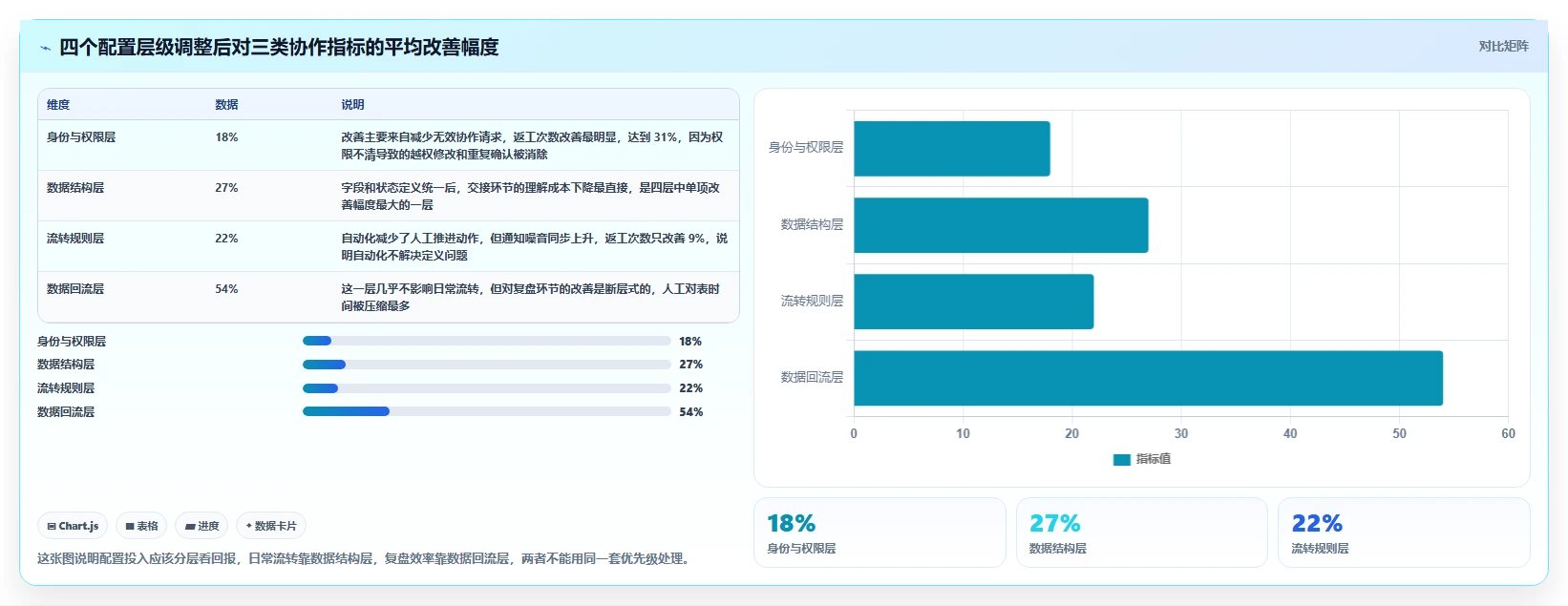Click the description starting 字段和状态定义统一后
This screenshot has height=606, width=1568.
tap(531, 197)
